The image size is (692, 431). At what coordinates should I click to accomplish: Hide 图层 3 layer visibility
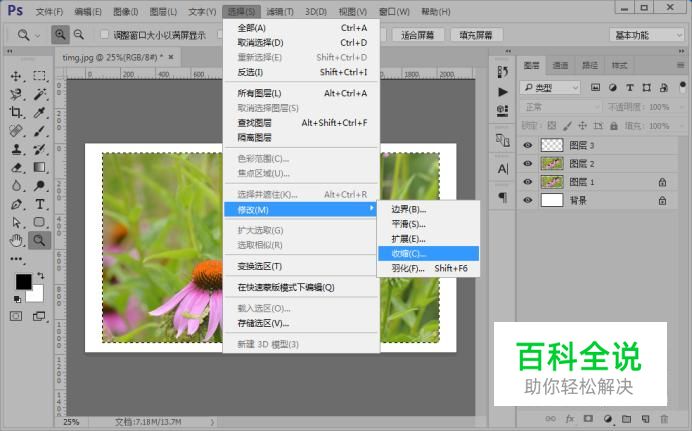pos(527,145)
